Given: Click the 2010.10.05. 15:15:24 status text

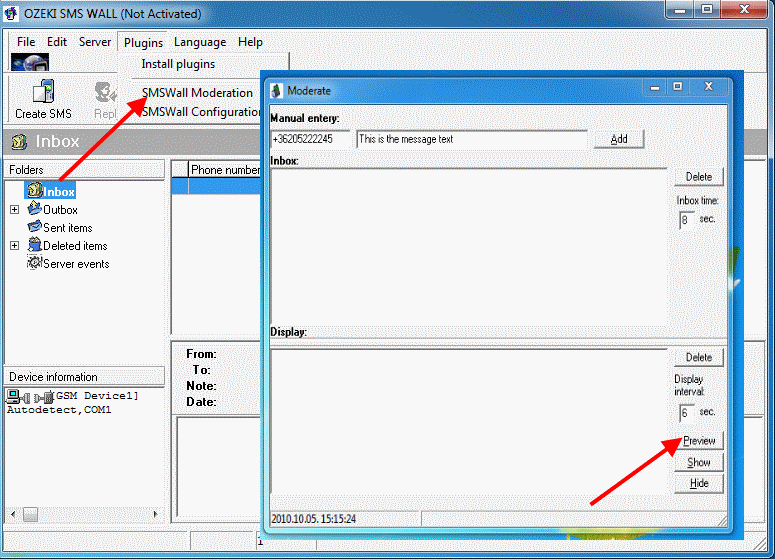Looking at the screenshot, I should point(313,519).
